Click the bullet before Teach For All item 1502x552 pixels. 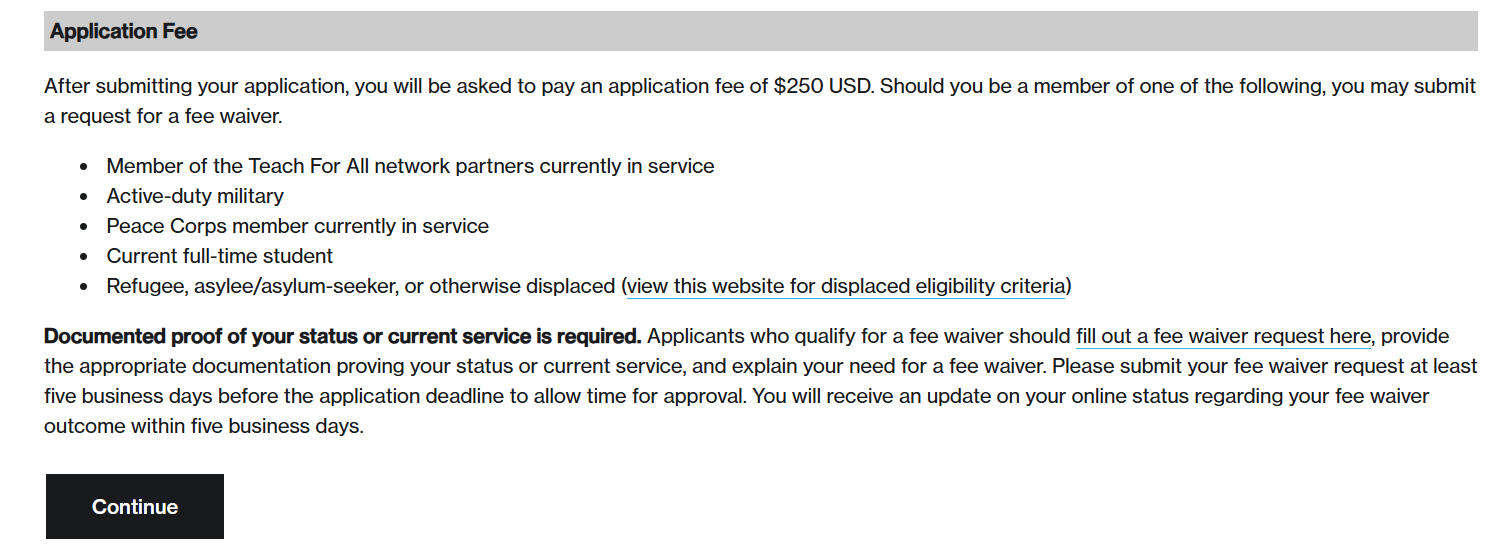click(84, 167)
